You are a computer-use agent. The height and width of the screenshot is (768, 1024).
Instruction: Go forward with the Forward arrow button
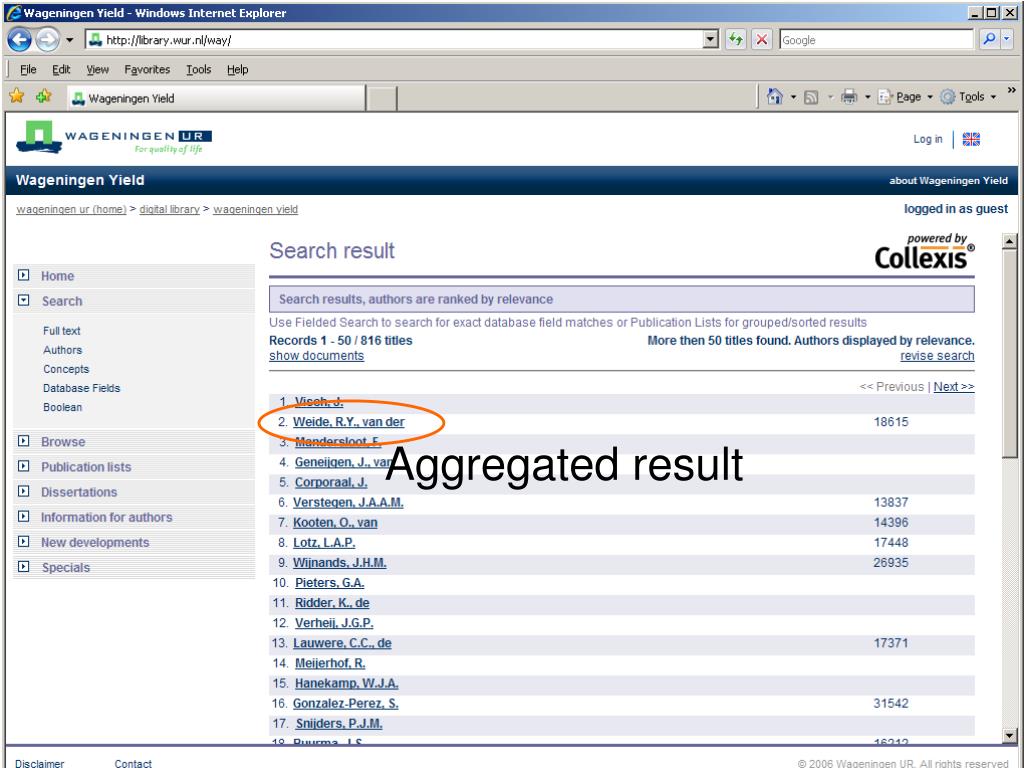click(x=47, y=40)
